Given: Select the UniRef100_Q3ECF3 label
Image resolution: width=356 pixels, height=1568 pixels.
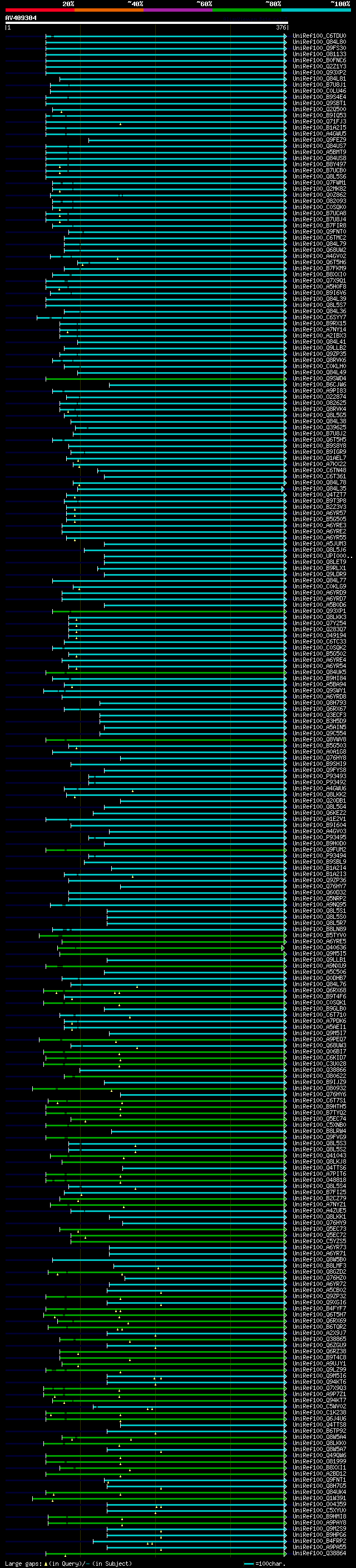Looking at the screenshot, I should coord(319,715).
